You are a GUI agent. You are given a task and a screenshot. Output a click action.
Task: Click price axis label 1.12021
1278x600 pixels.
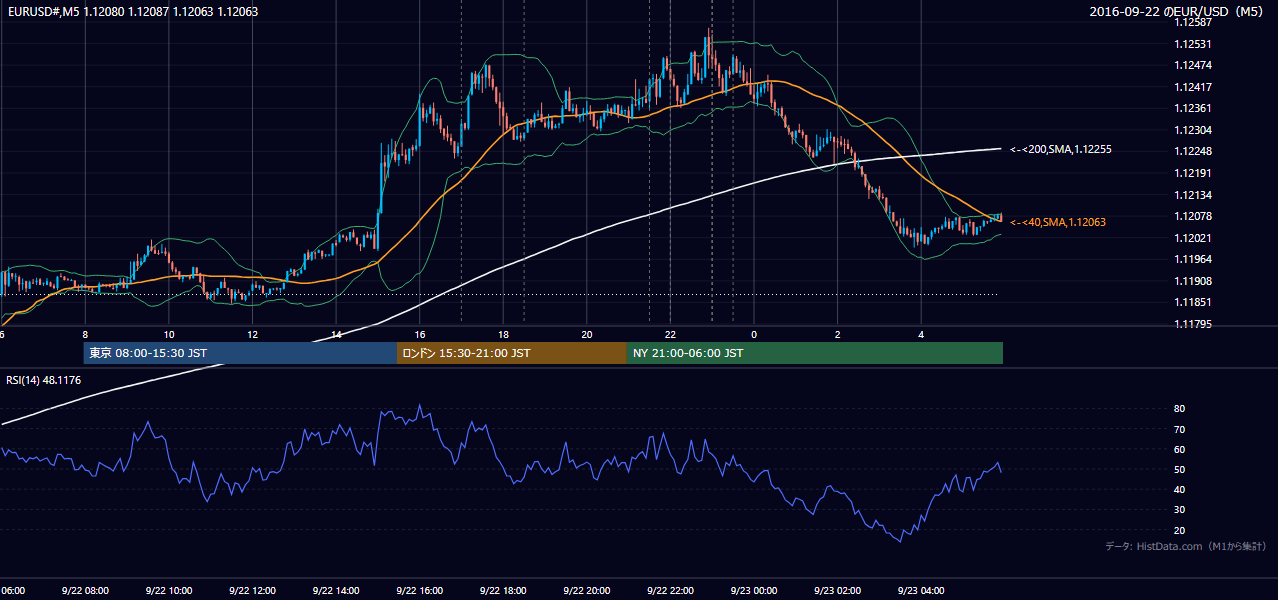point(1192,238)
